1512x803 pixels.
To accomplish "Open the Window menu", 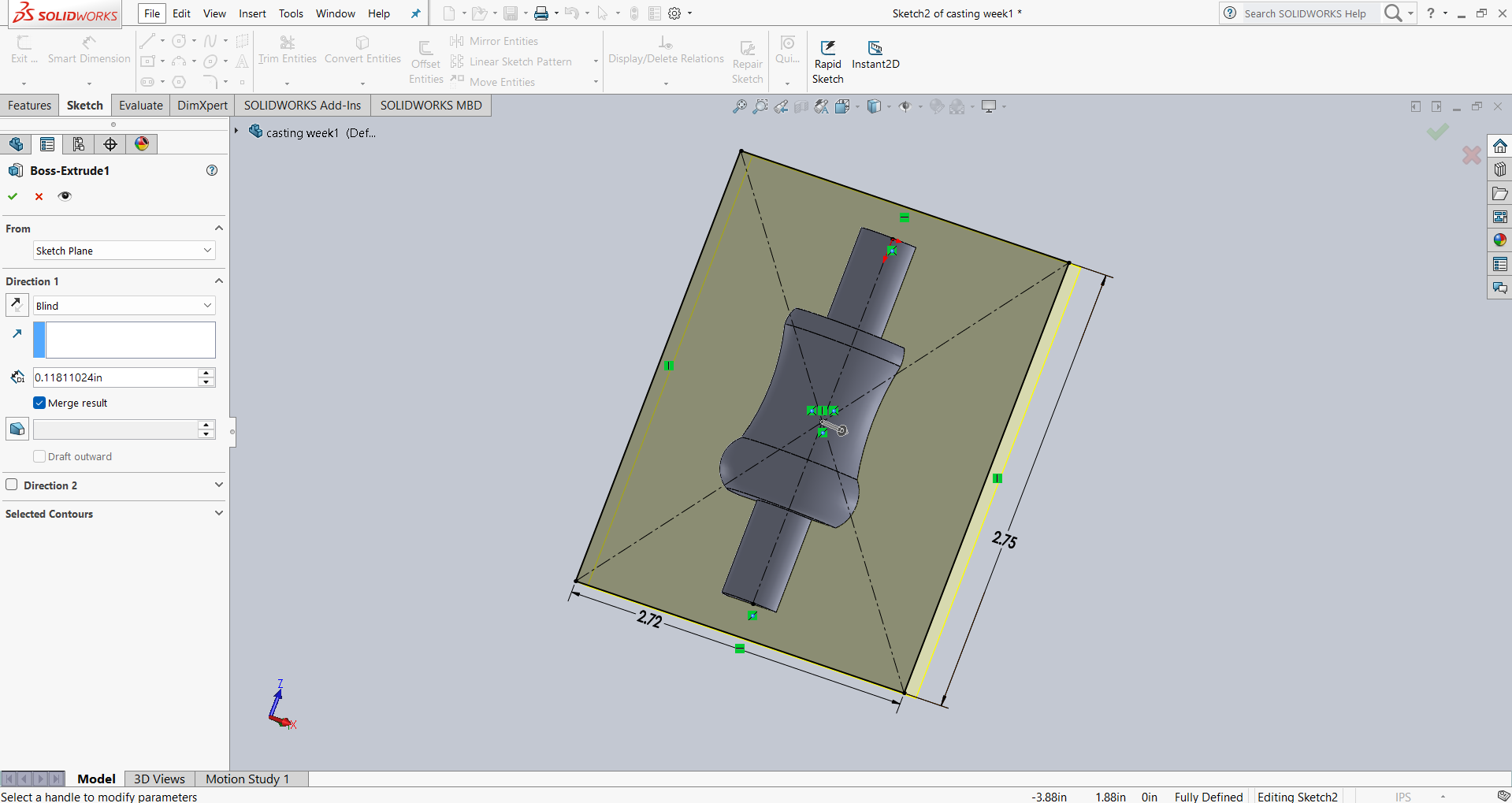I will (x=336, y=13).
